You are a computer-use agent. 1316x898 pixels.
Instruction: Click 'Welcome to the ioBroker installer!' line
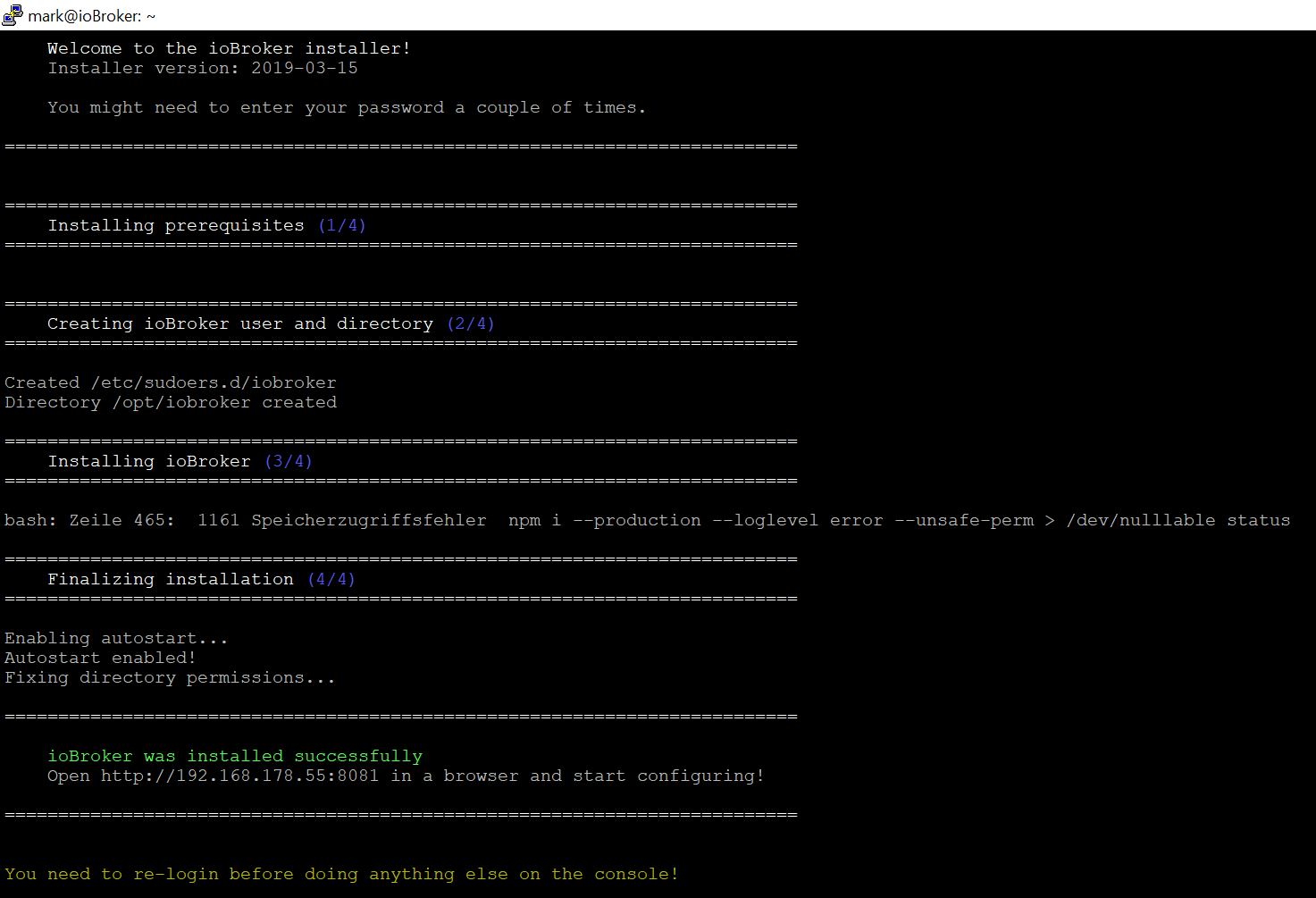click(229, 48)
